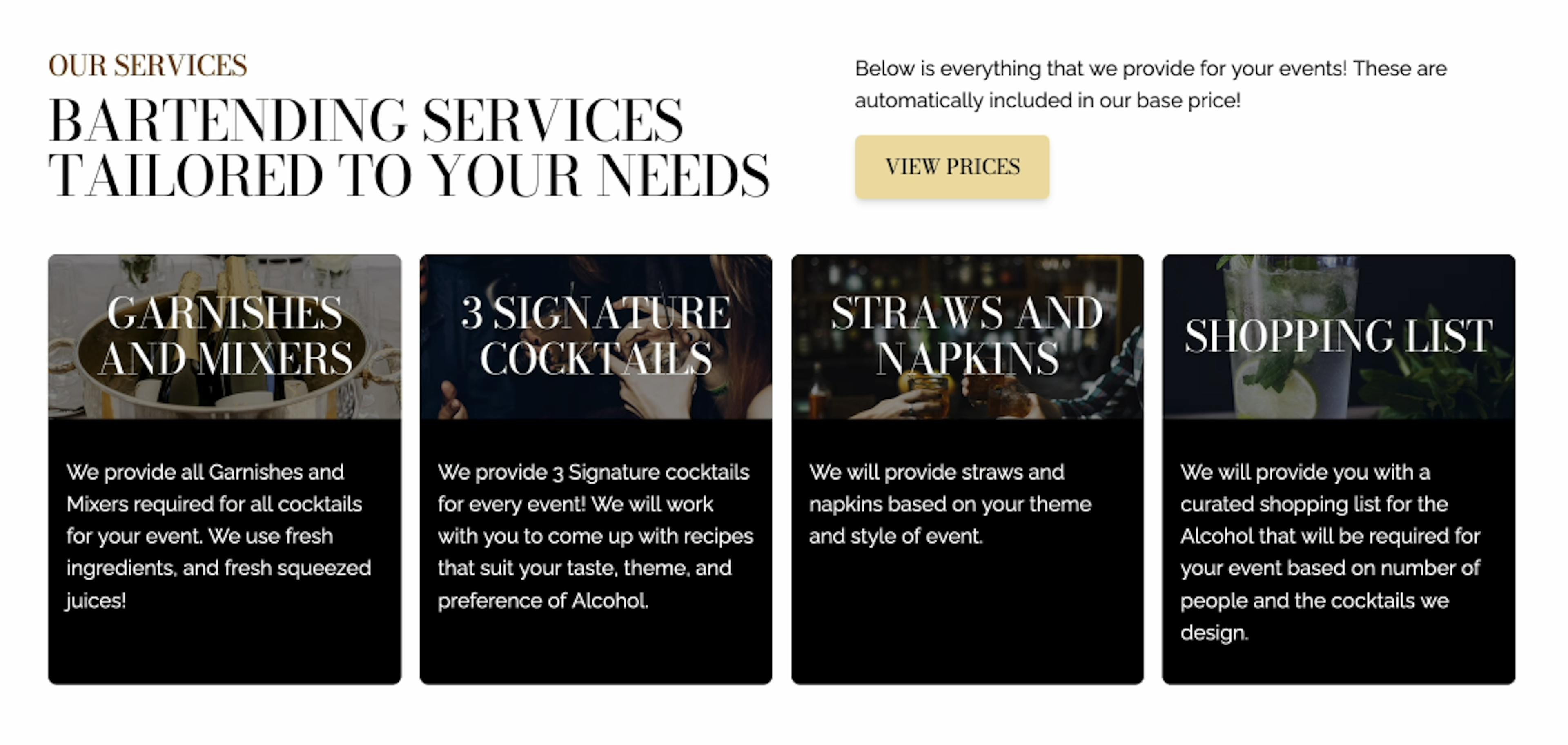
Task: Click the Straws and Napkins title text
Action: coord(967,335)
